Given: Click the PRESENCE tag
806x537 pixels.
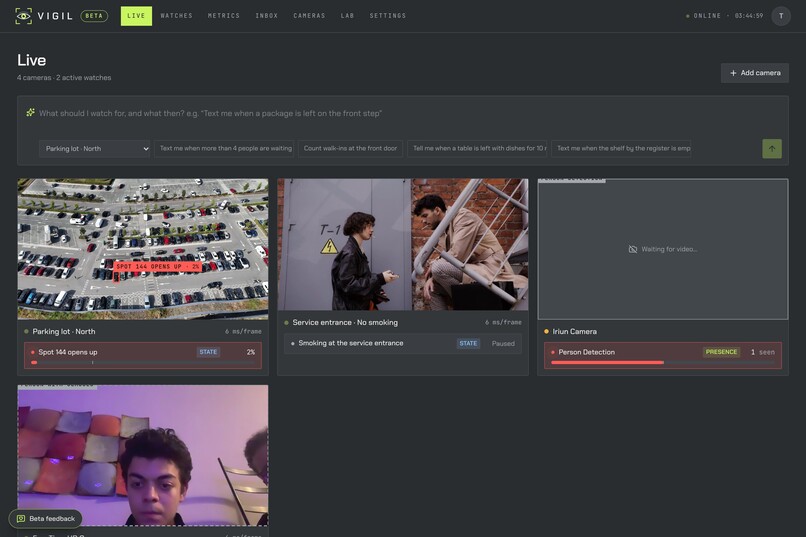Looking at the screenshot, I should [x=721, y=352].
